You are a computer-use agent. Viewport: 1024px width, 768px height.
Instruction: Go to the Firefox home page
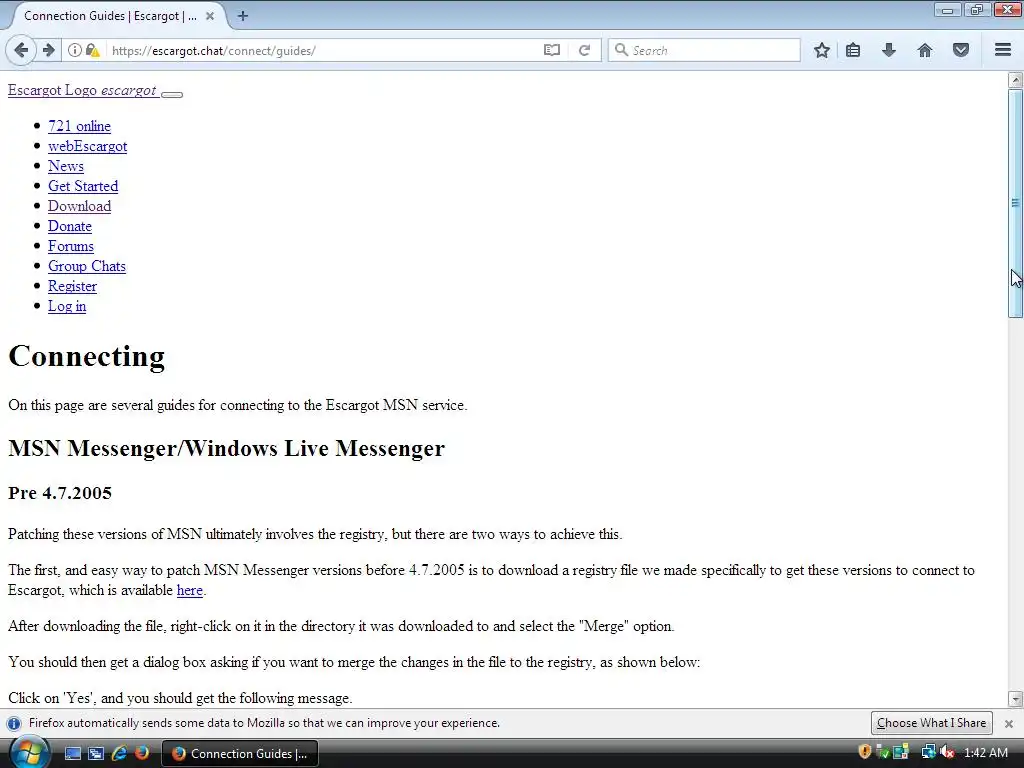[x=925, y=50]
